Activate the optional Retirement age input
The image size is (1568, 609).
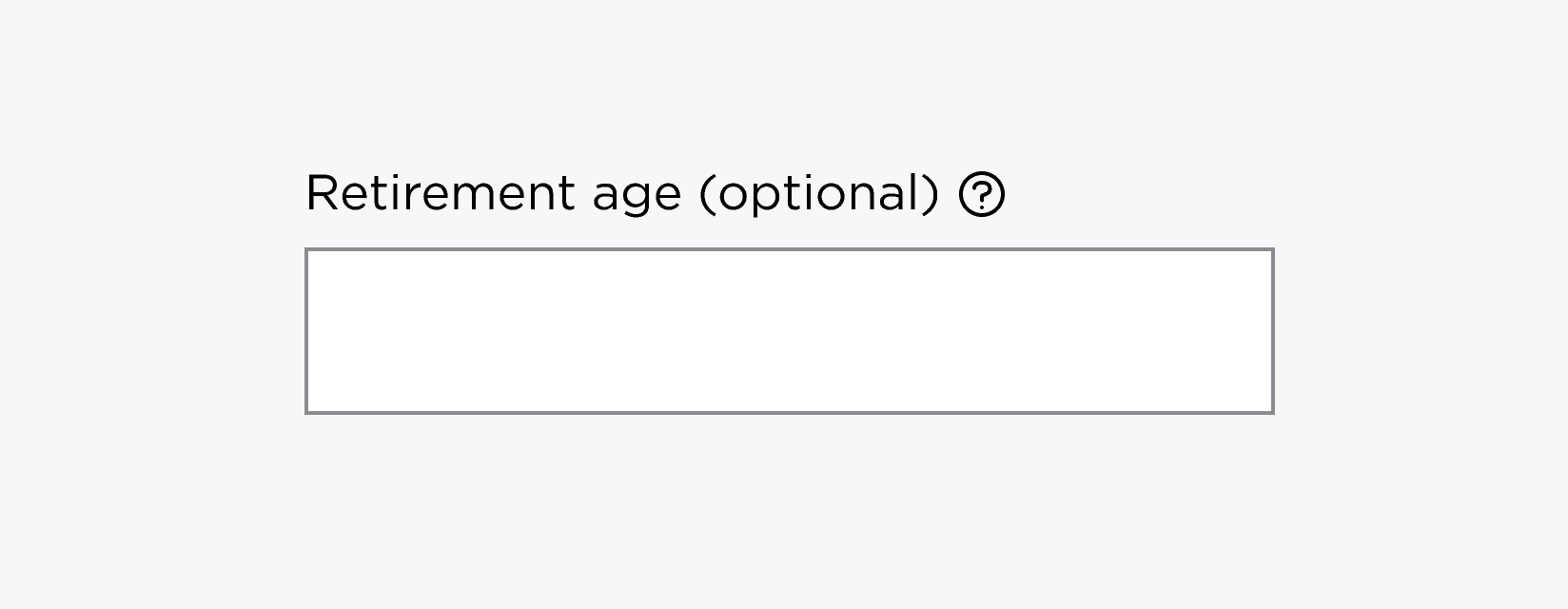(x=789, y=331)
